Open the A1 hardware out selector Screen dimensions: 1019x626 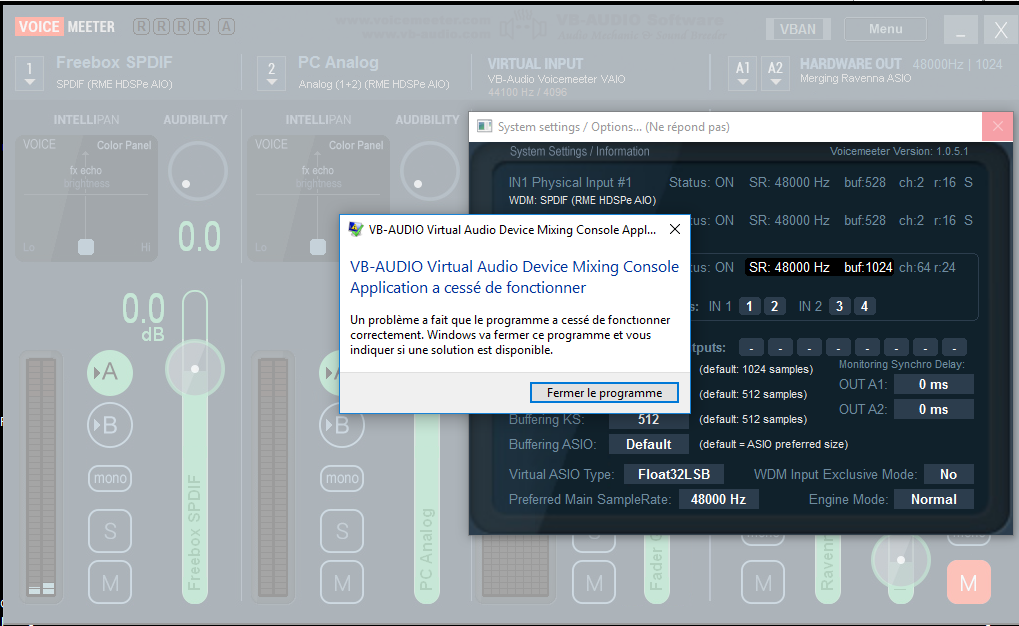743,73
